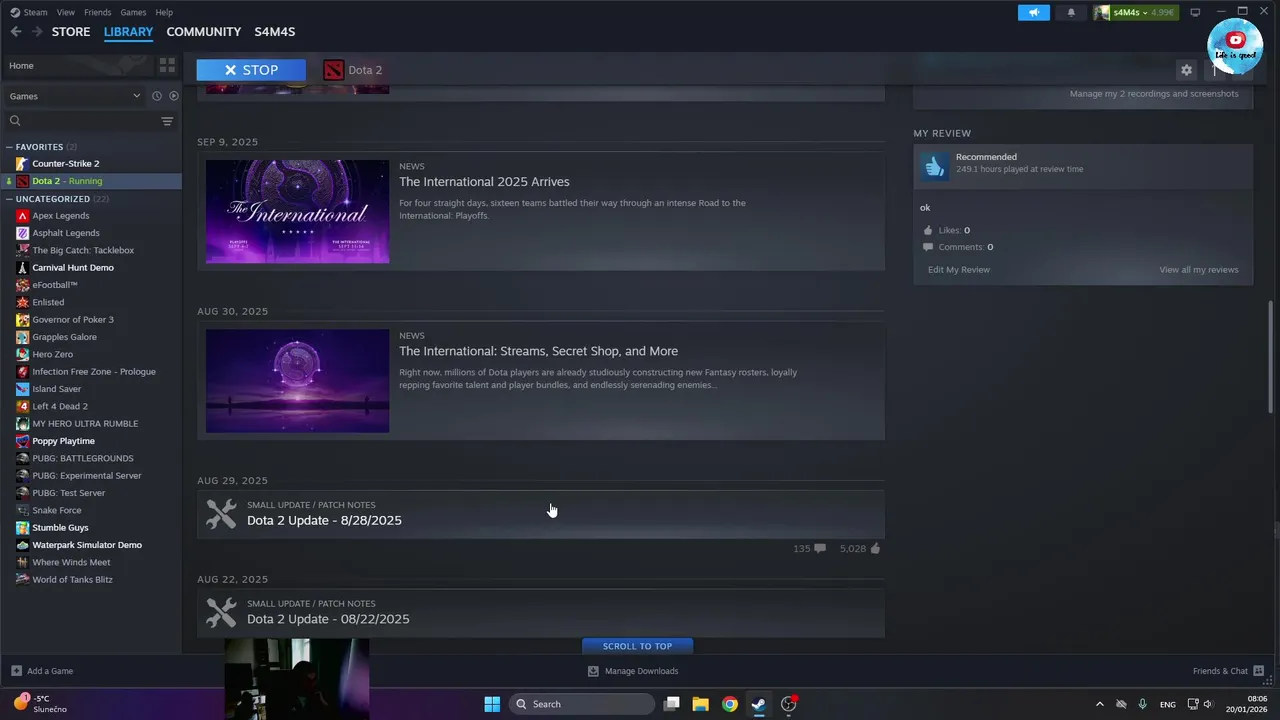Stop the running Dota 2 game
The height and width of the screenshot is (720, 1280).
click(251, 70)
